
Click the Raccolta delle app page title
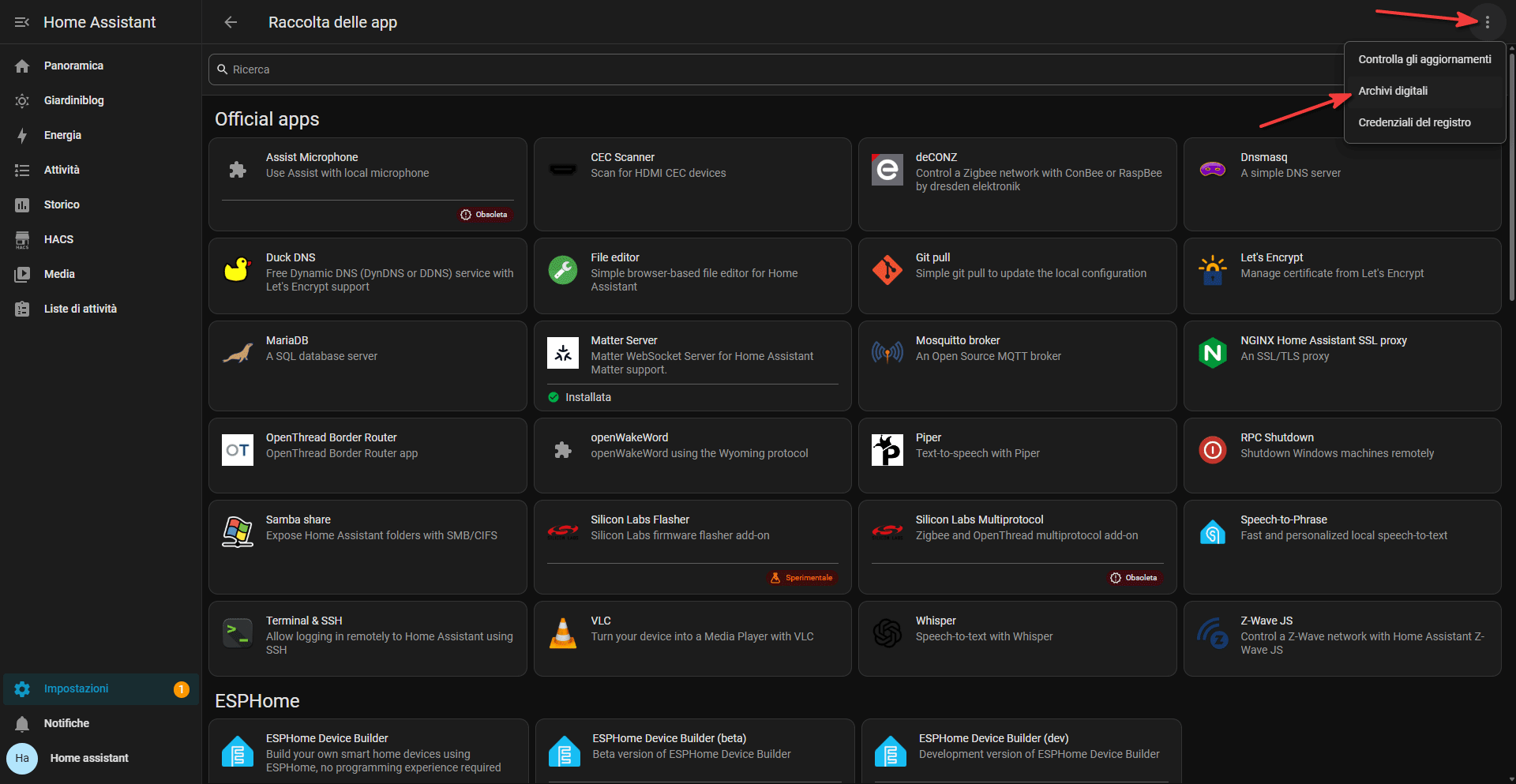click(x=332, y=22)
